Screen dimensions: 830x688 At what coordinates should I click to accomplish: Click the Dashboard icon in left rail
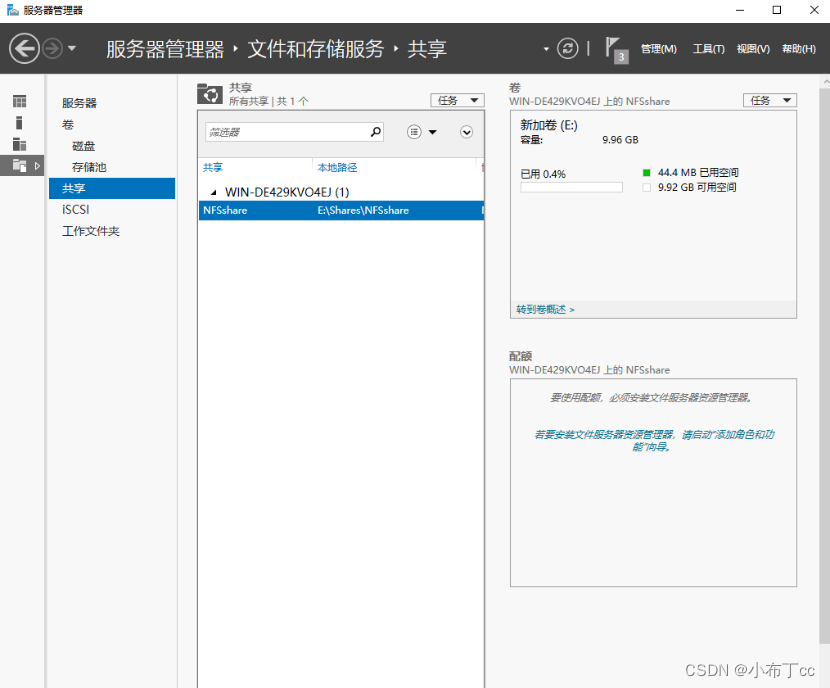coord(20,101)
